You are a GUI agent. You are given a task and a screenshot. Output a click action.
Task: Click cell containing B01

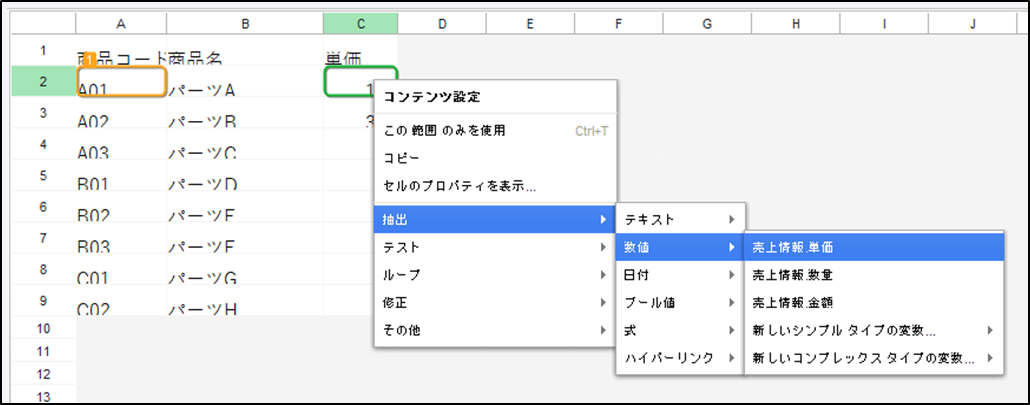(121, 176)
